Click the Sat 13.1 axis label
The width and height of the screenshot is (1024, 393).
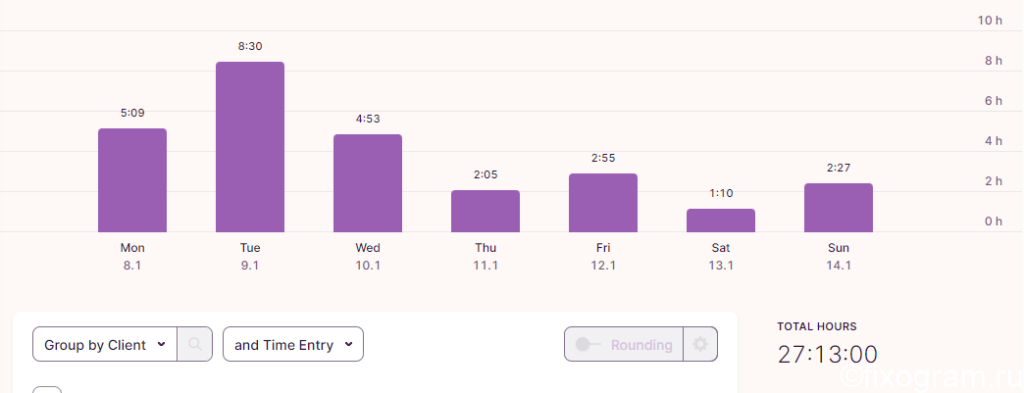coord(721,257)
